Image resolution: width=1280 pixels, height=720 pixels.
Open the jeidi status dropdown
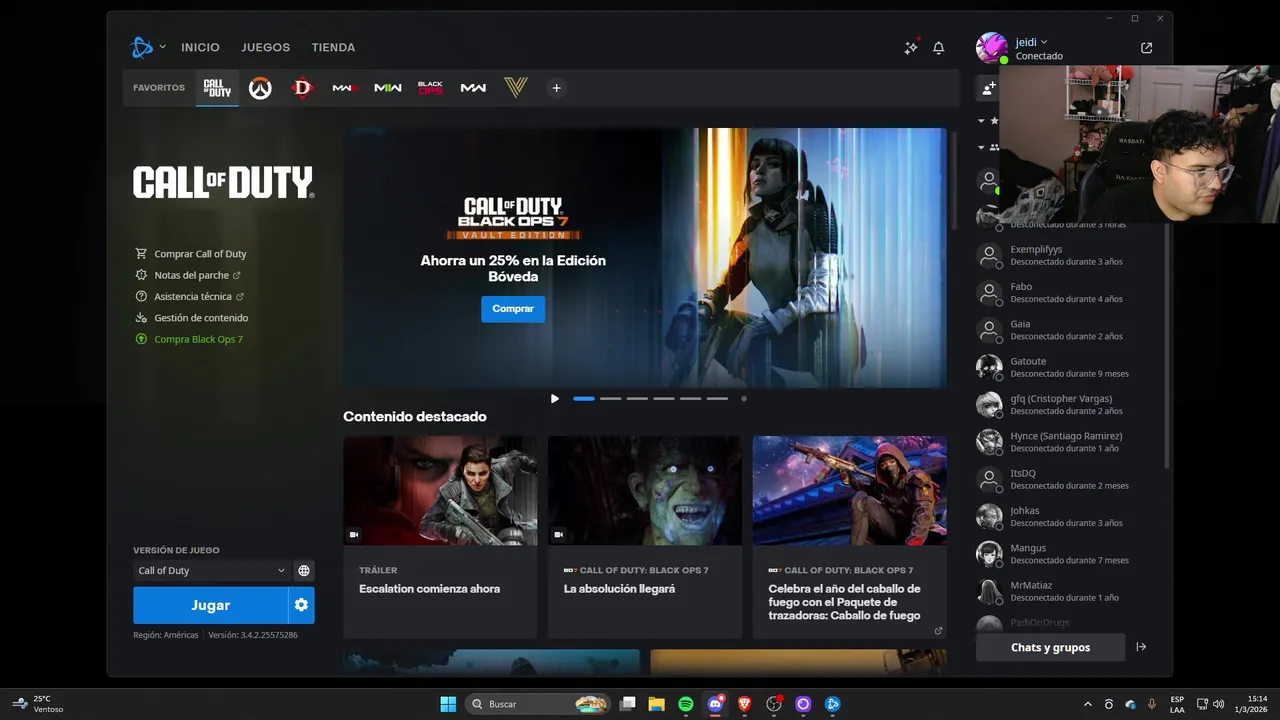(x=1031, y=42)
